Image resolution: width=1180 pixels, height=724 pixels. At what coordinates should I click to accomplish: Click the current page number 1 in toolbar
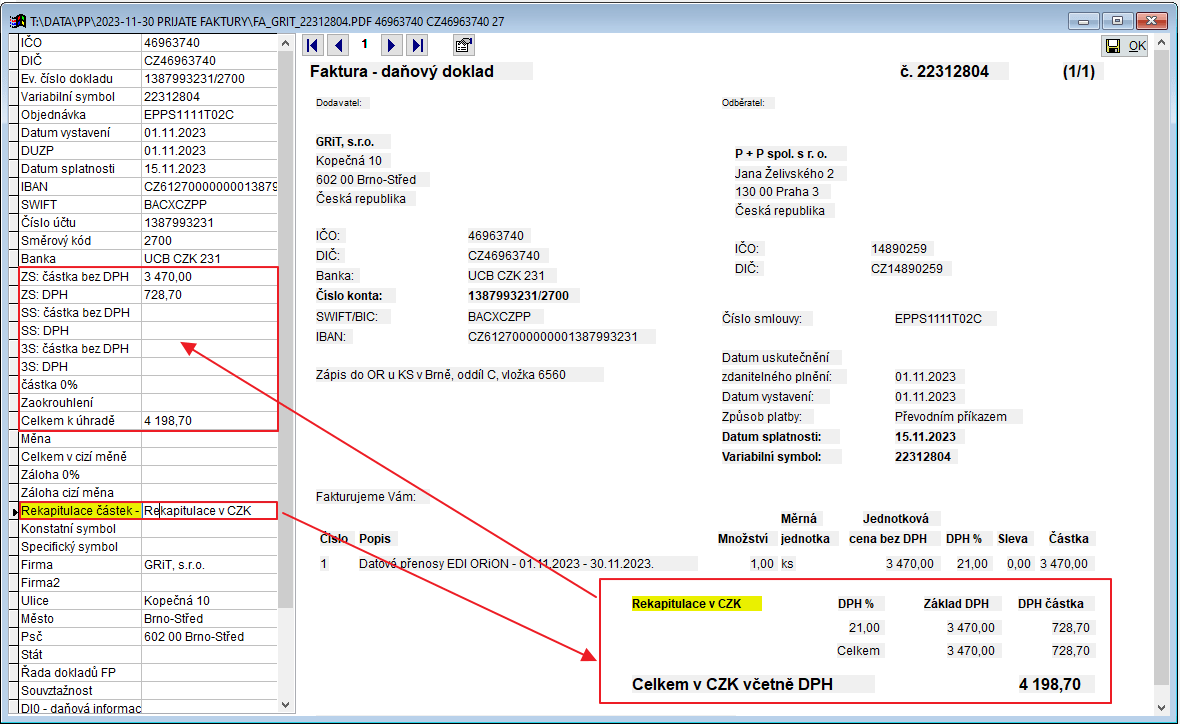(364, 44)
